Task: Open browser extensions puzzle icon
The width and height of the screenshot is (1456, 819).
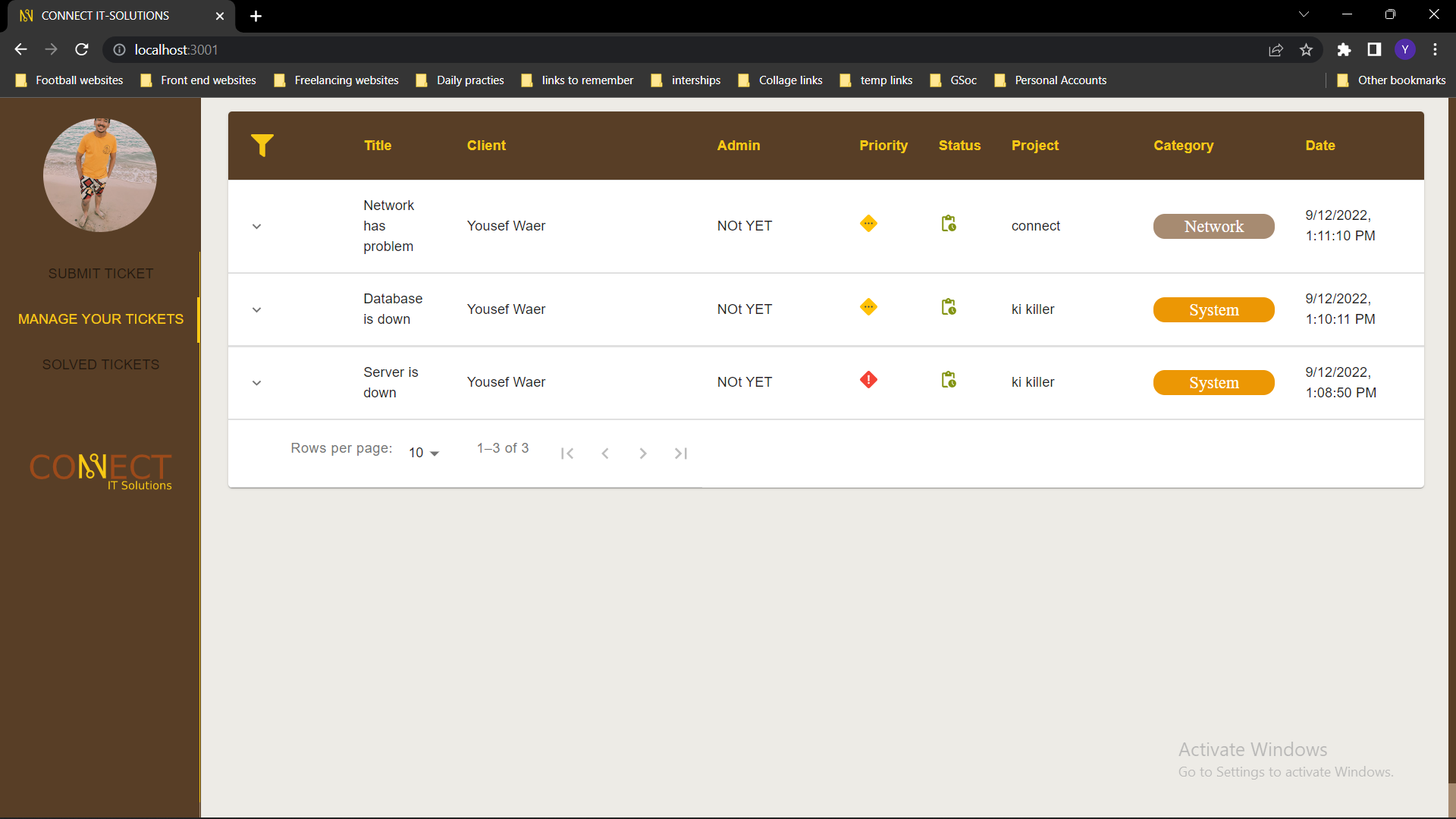Action: pyautogui.click(x=1344, y=50)
